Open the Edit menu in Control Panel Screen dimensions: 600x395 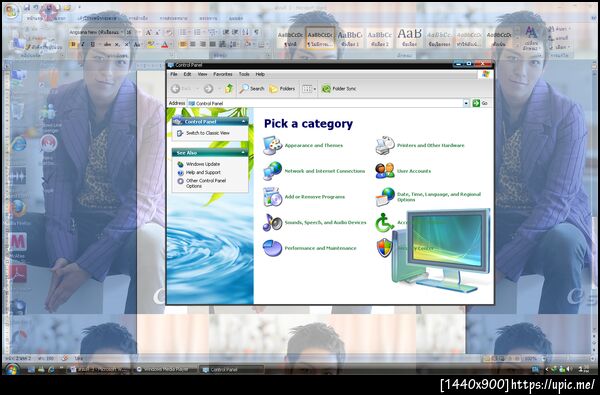click(x=187, y=74)
